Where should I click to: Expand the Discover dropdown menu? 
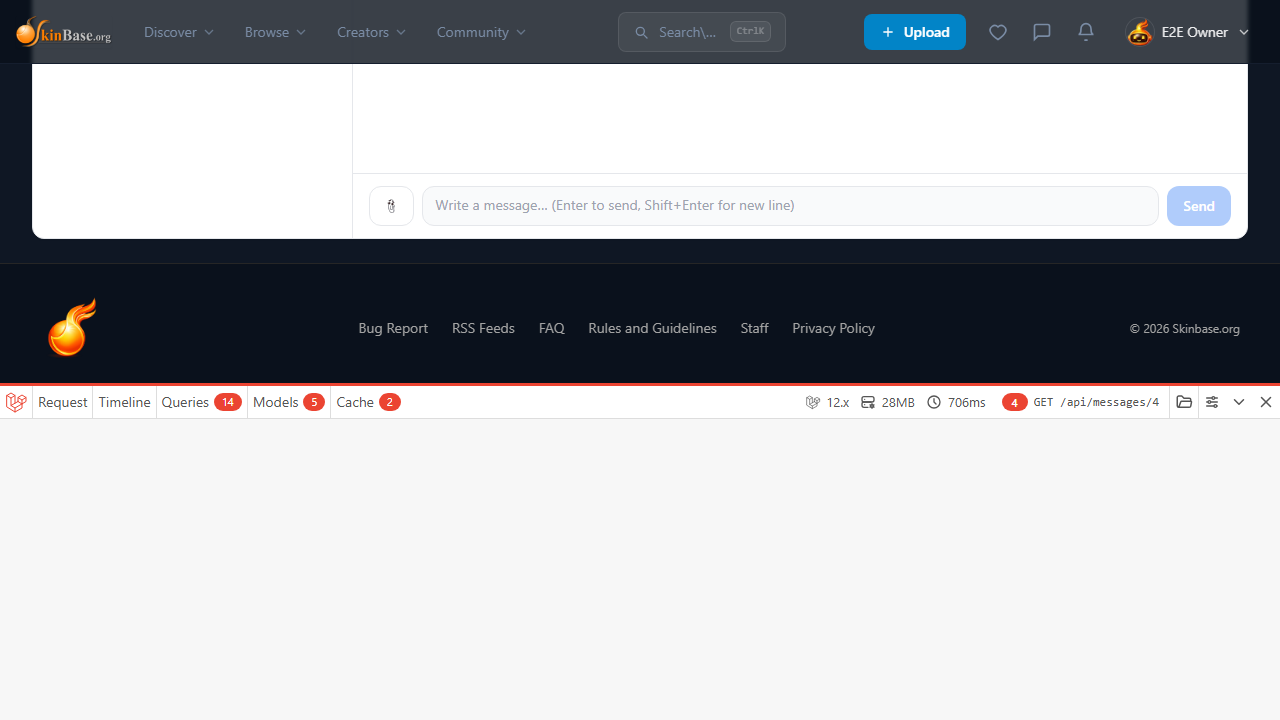(x=179, y=32)
